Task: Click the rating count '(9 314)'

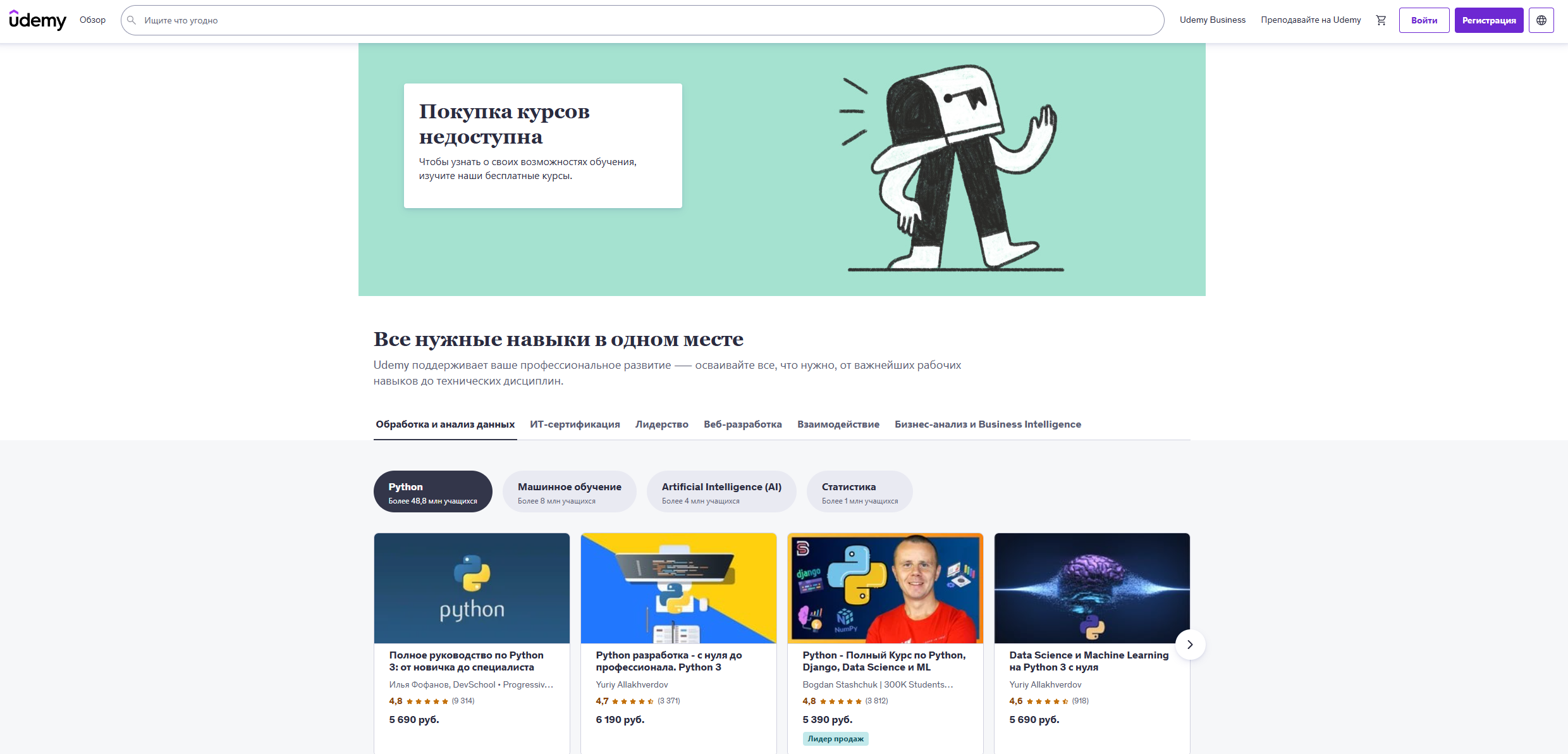Action: [463, 701]
